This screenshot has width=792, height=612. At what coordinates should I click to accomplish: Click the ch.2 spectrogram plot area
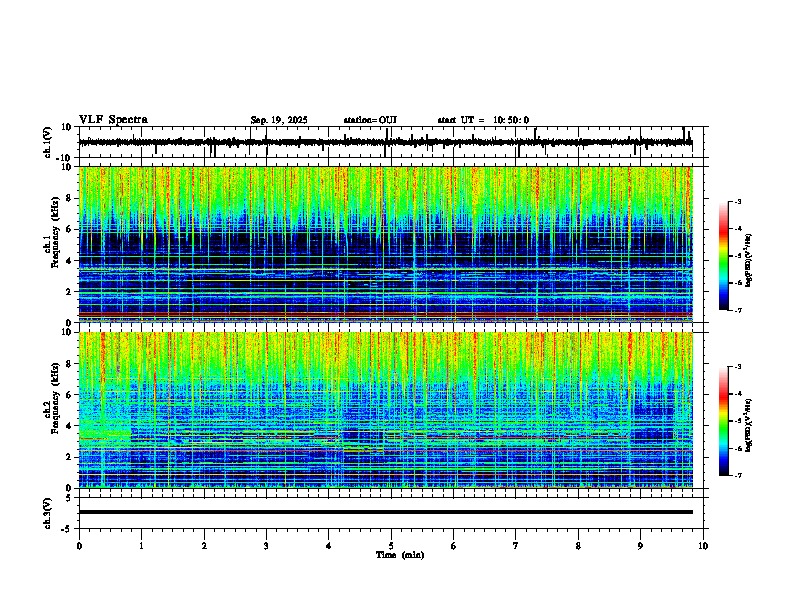coord(386,410)
